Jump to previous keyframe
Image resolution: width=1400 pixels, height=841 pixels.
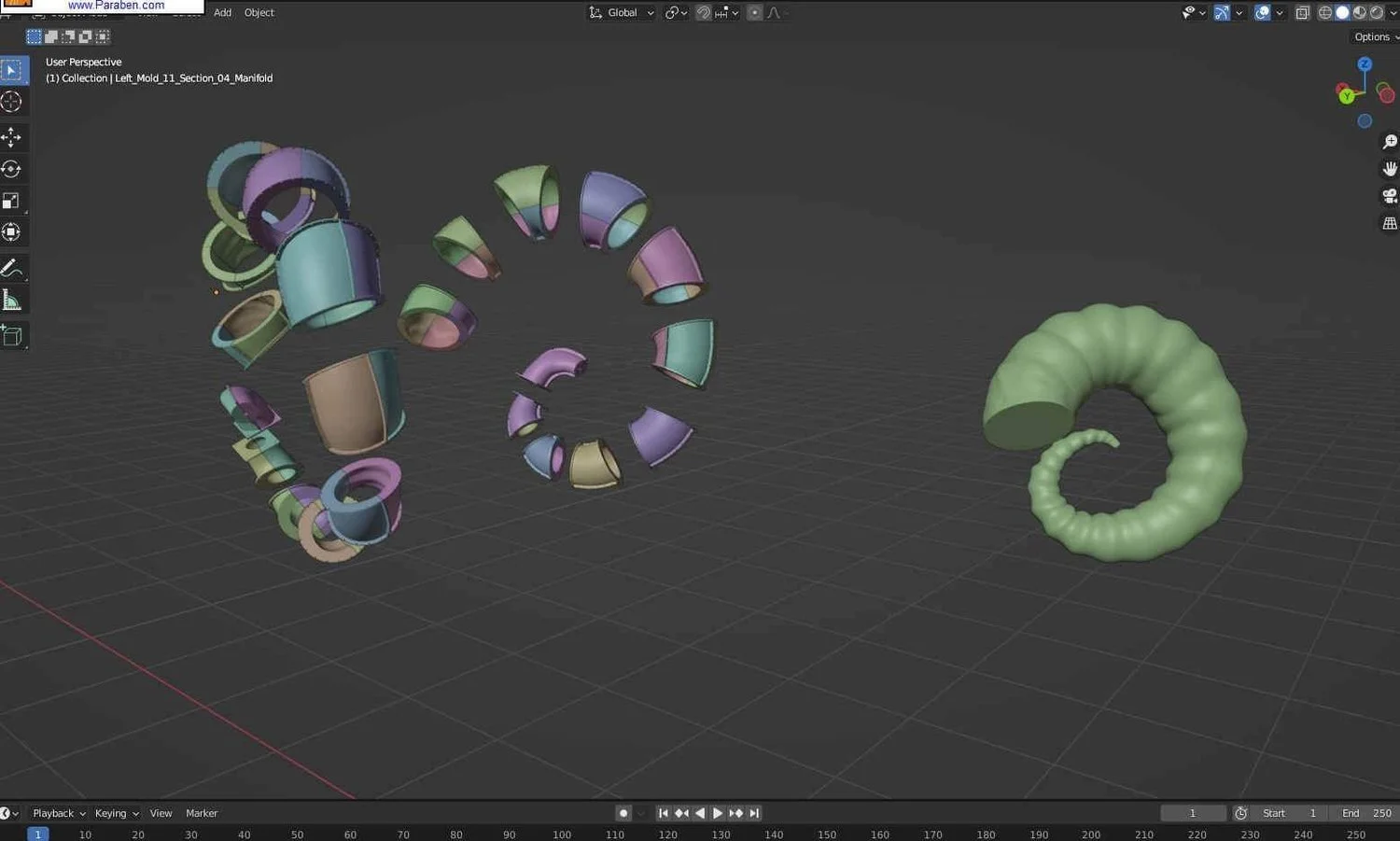(681, 813)
